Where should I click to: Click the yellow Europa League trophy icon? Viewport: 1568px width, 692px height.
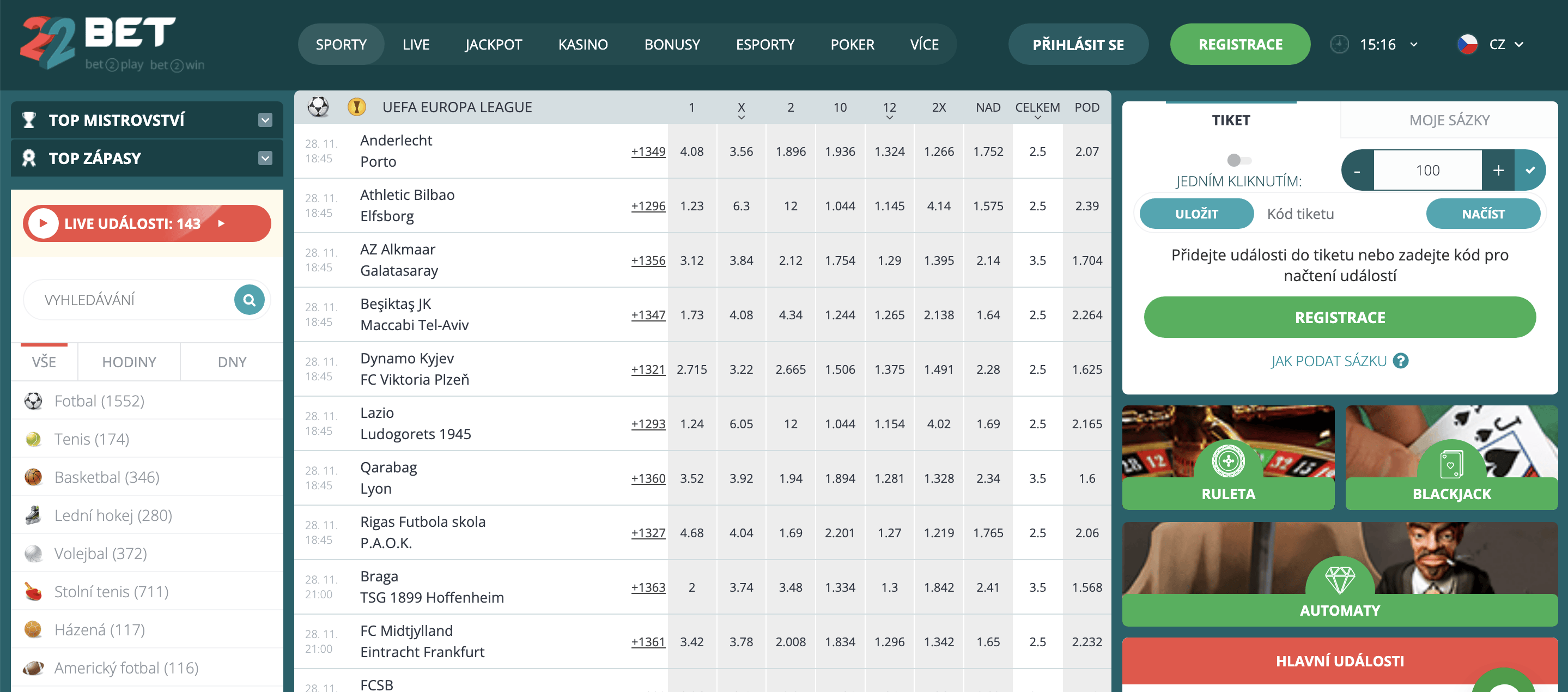click(x=357, y=107)
